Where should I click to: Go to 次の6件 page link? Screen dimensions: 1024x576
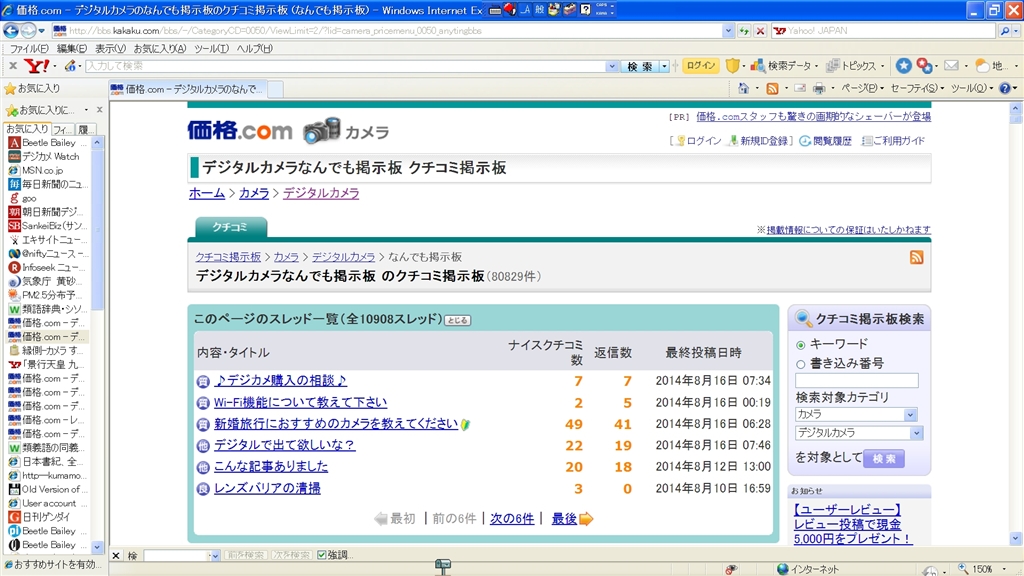512,519
